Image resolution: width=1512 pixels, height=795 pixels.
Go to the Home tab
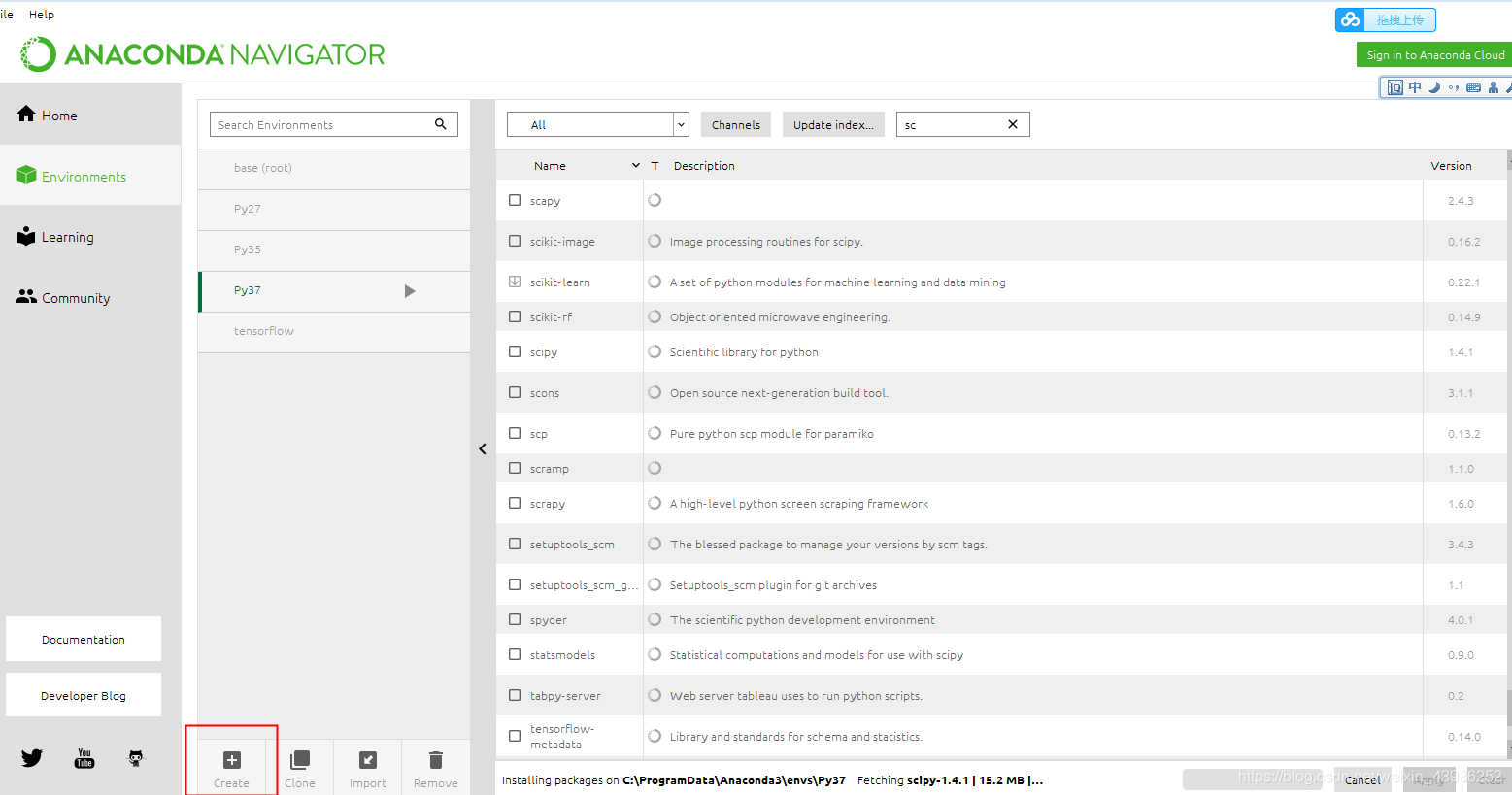click(x=90, y=115)
